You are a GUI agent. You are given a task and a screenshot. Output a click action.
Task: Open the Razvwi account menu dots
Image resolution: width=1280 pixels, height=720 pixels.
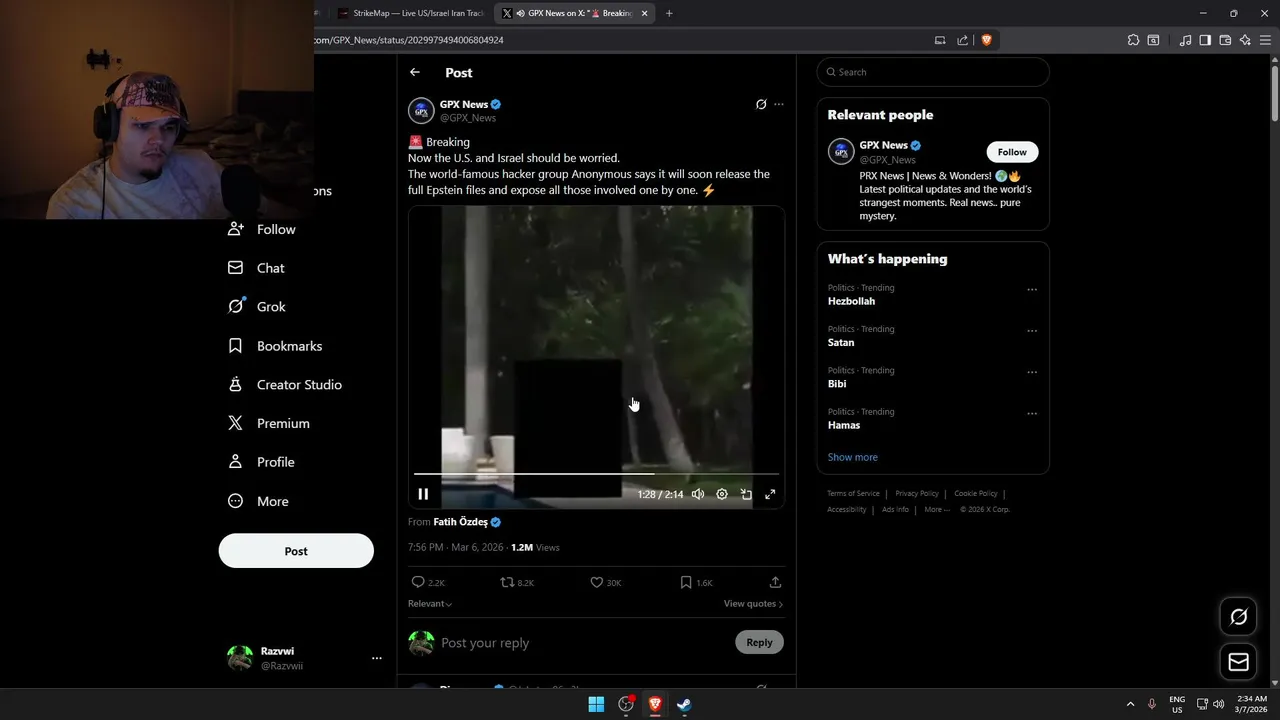click(x=377, y=658)
